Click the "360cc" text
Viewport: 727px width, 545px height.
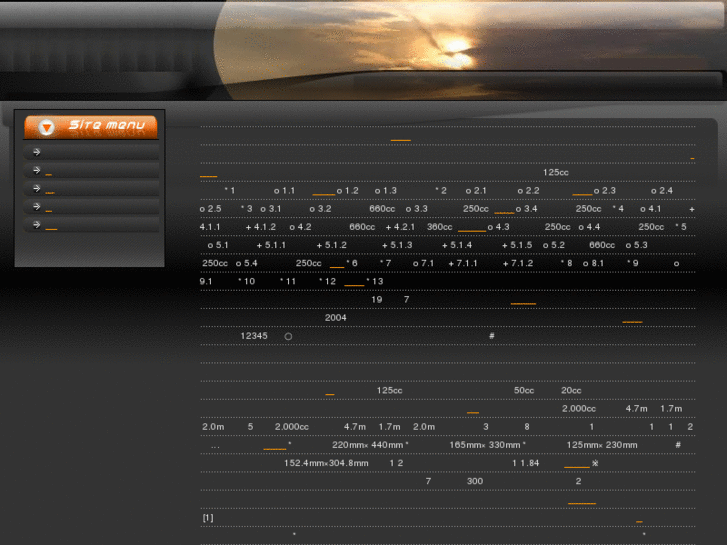(440, 227)
